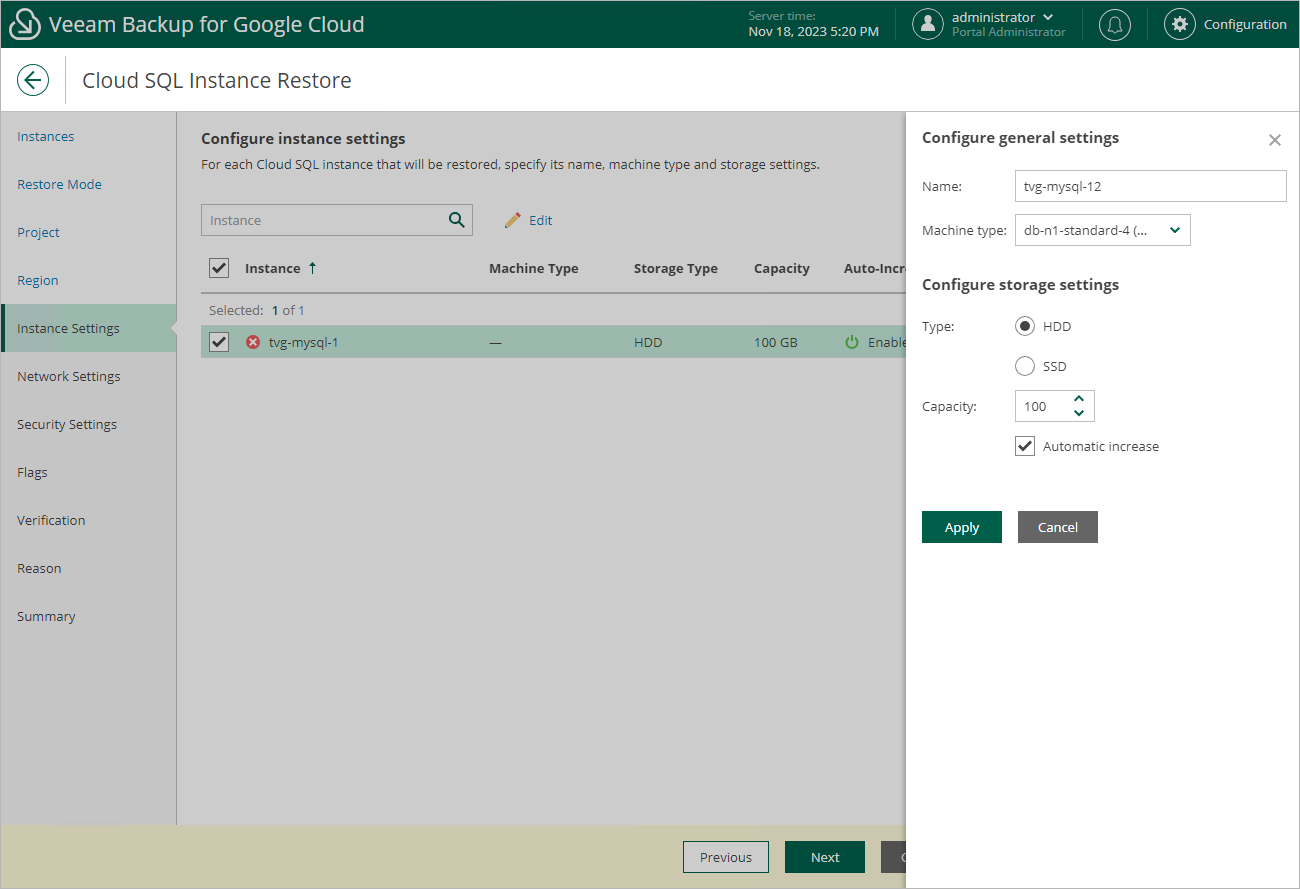Expand the administrator account menu

tap(1046, 16)
